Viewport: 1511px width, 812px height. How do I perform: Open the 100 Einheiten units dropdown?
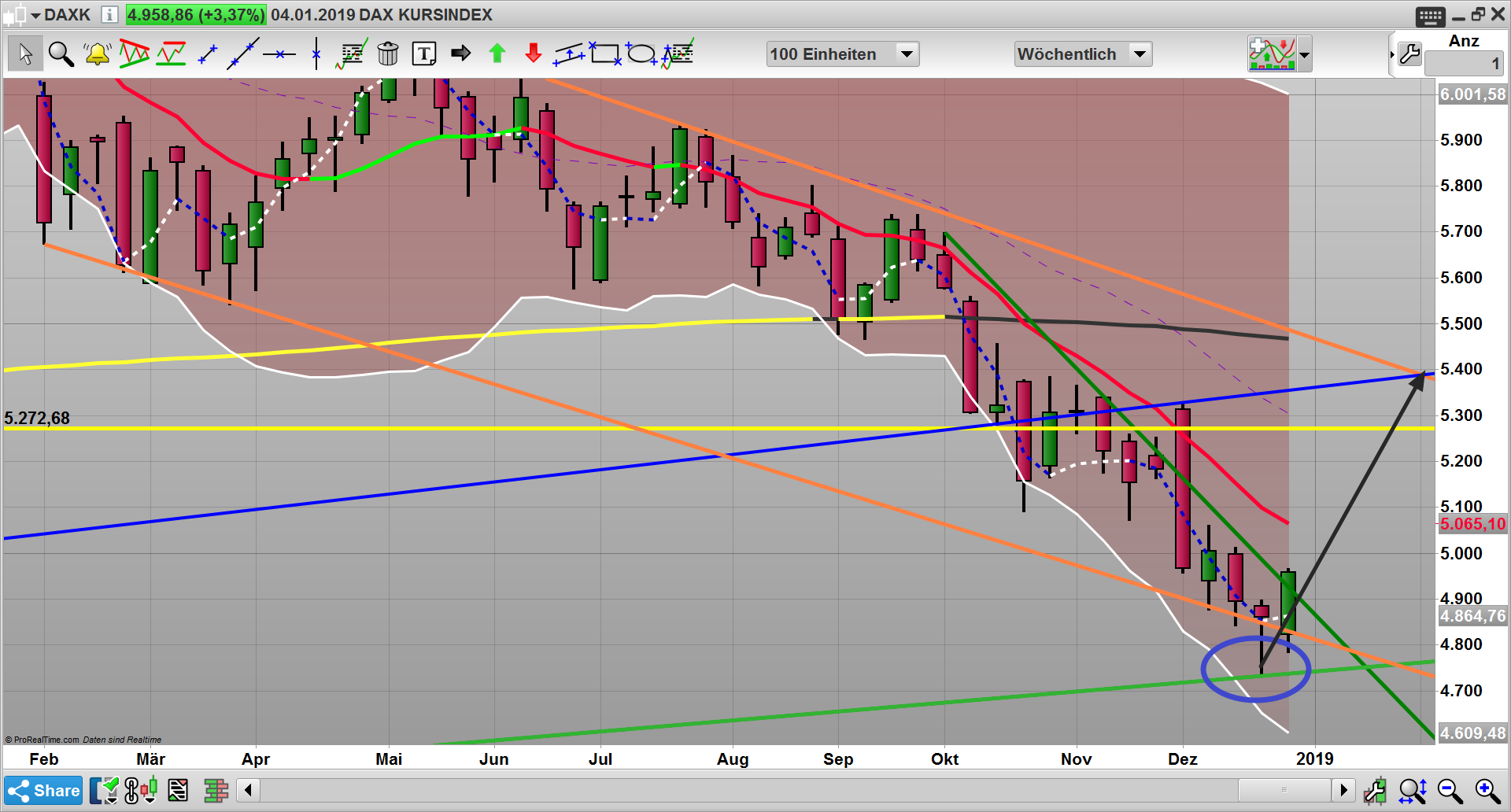[x=907, y=54]
